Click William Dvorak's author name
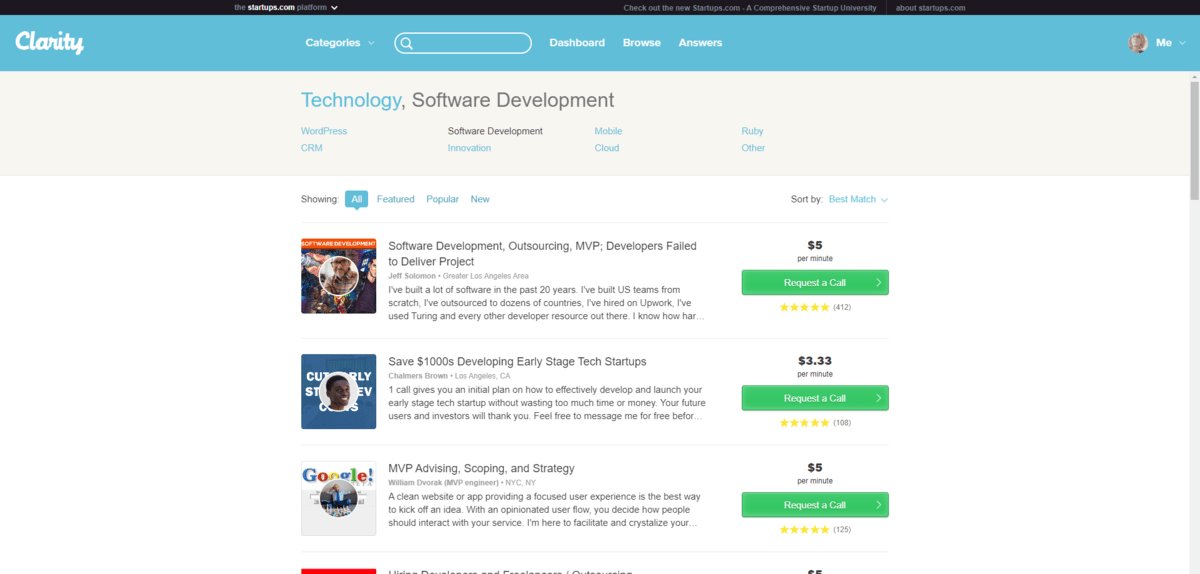The image size is (1200, 574). (x=443, y=483)
